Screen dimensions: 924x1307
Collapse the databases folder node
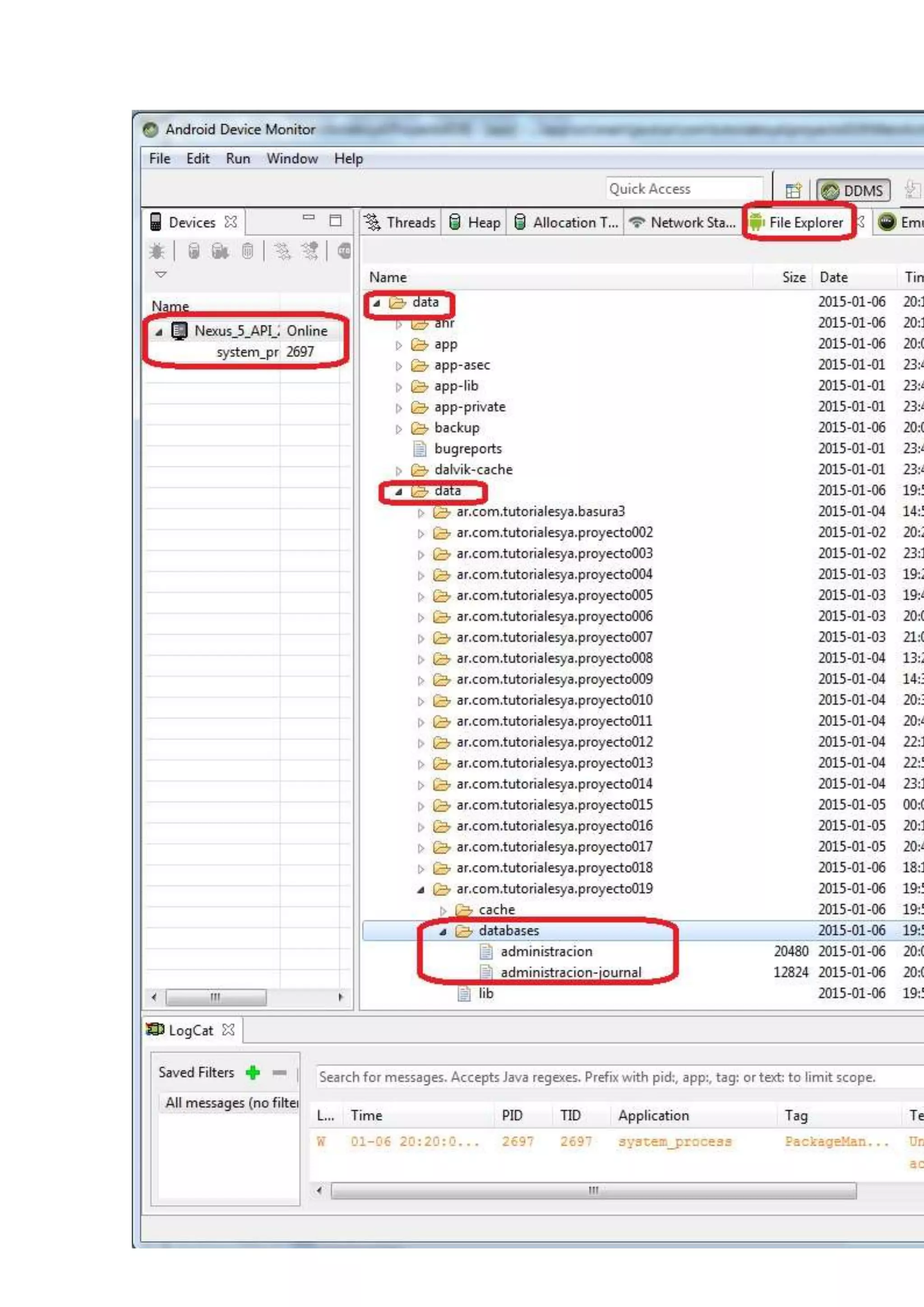click(x=443, y=932)
